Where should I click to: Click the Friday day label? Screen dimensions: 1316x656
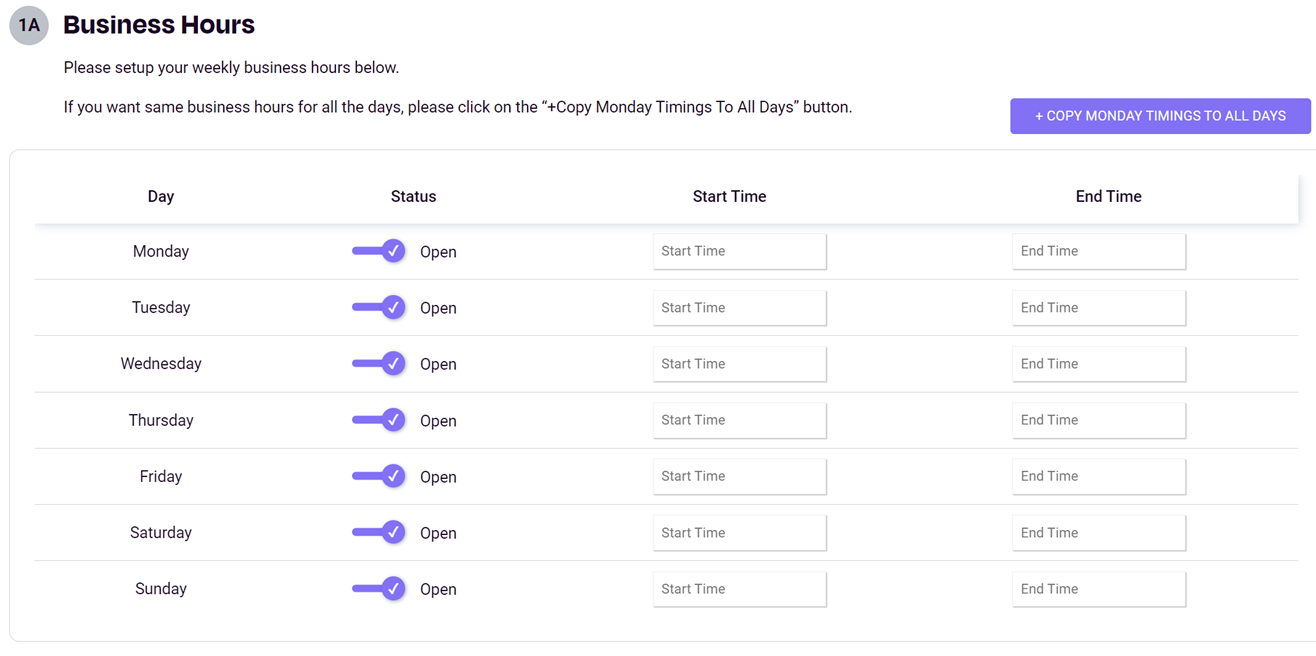[x=161, y=477]
